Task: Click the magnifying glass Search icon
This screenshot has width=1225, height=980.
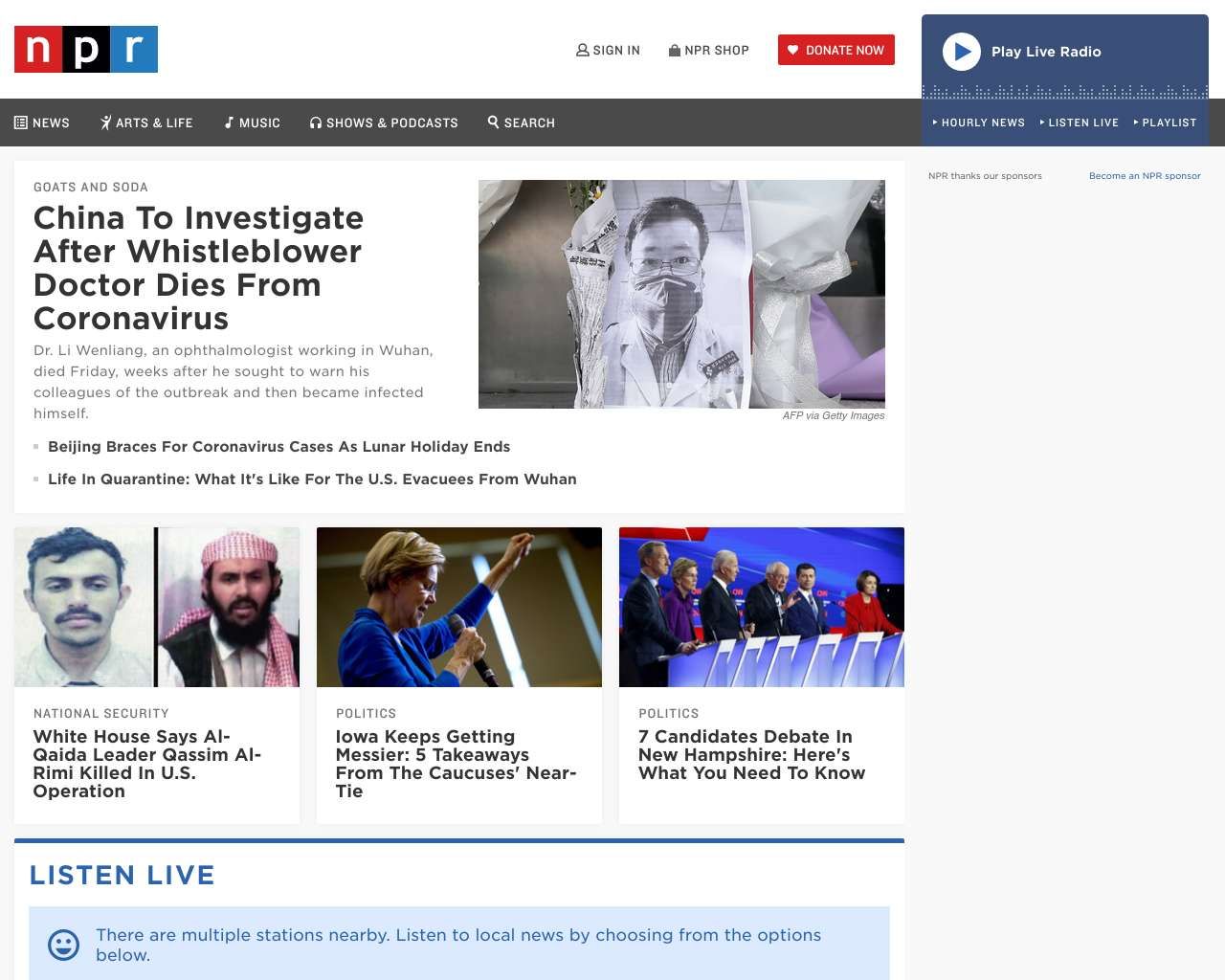Action: coord(494,122)
